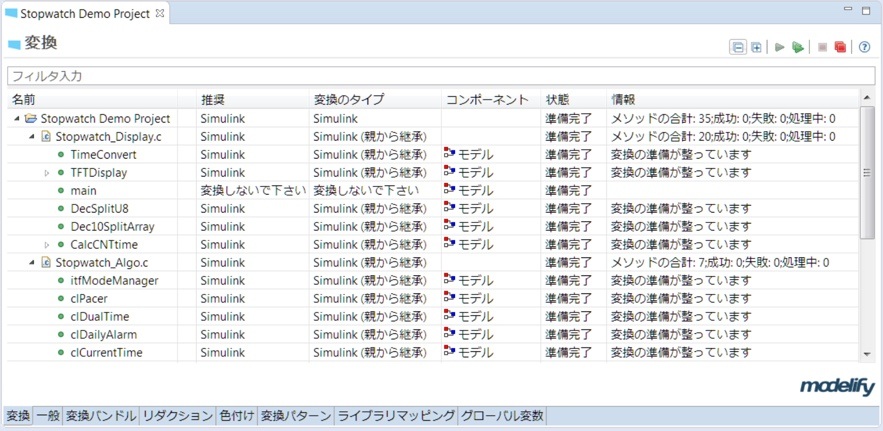Sort by the 状態 column header
This screenshot has width=883, height=431.
click(574, 100)
